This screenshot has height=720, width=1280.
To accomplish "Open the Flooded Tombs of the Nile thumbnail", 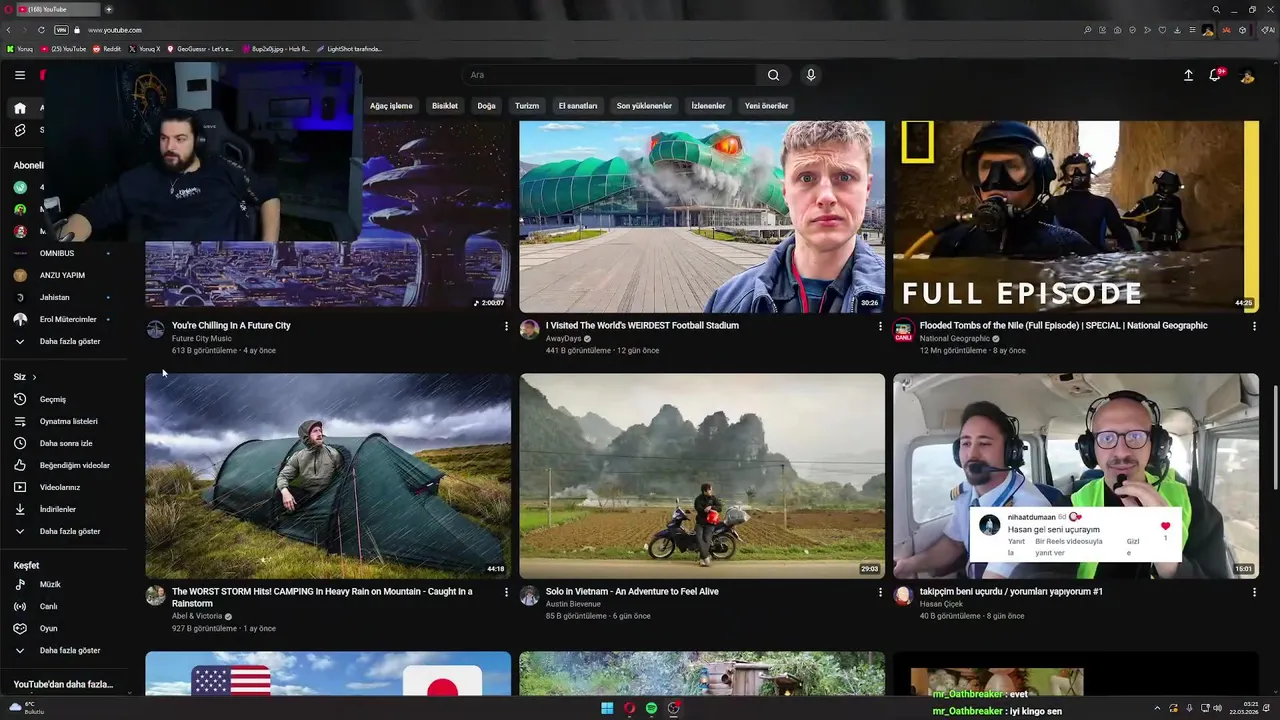I will (x=1076, y=216).
